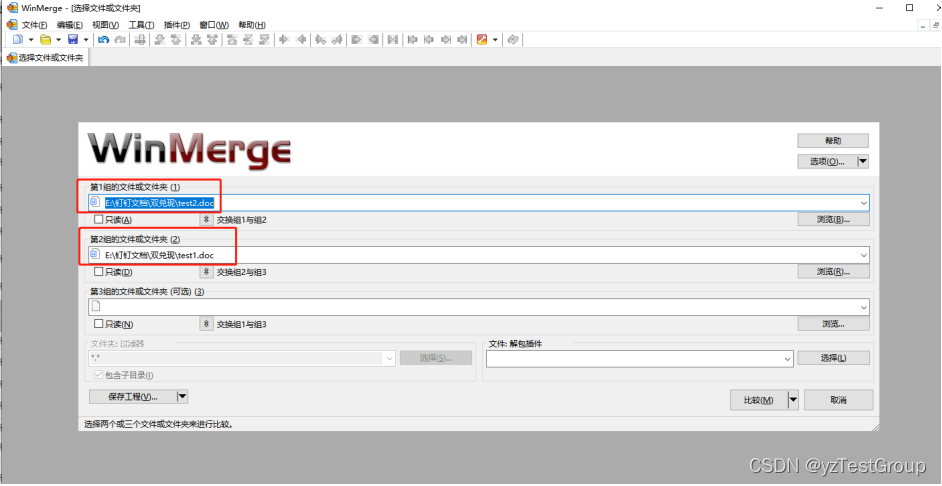
Task: Click the Copy Right and Advance icon
Action: (320, 40)
